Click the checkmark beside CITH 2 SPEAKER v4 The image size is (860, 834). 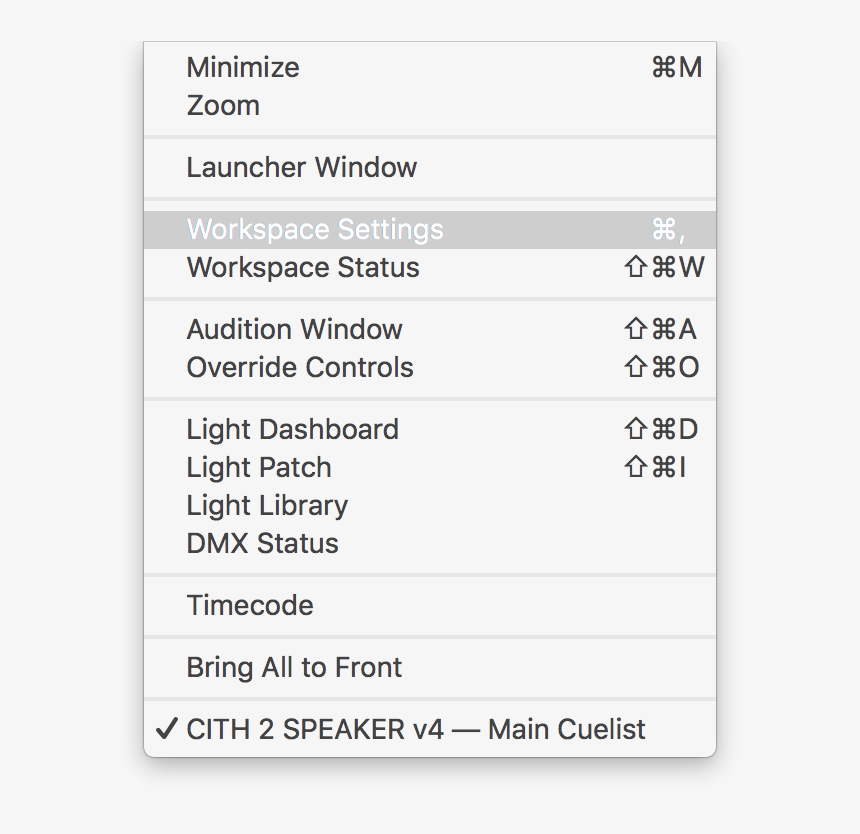pyautogui.click(x=166, y=729)
